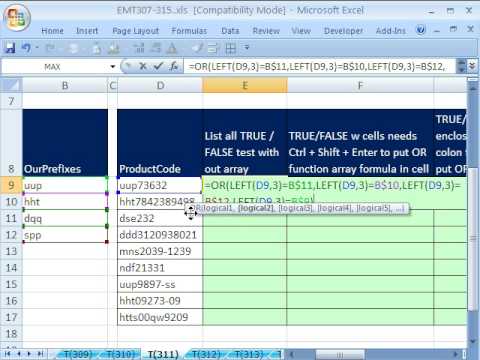Click product code uup9897-ss
Screen dimensions: 480x360
click(x=160, y=284)
